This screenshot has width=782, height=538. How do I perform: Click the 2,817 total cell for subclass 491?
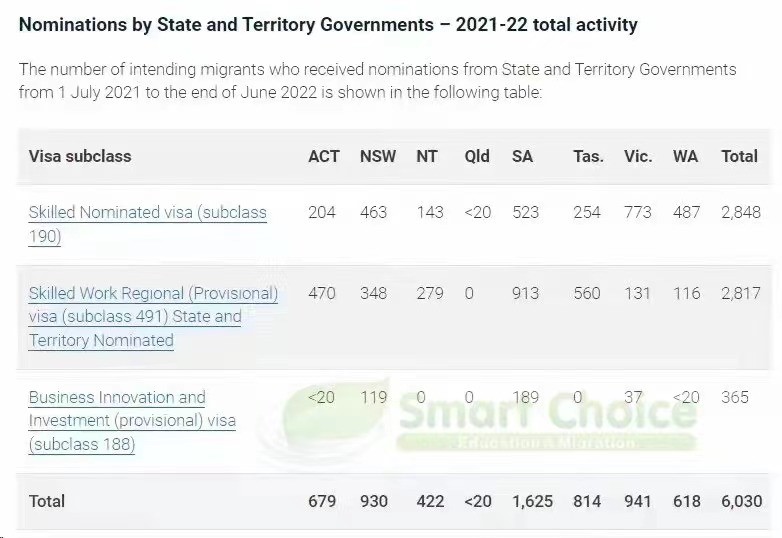click(x=741, y=293)
